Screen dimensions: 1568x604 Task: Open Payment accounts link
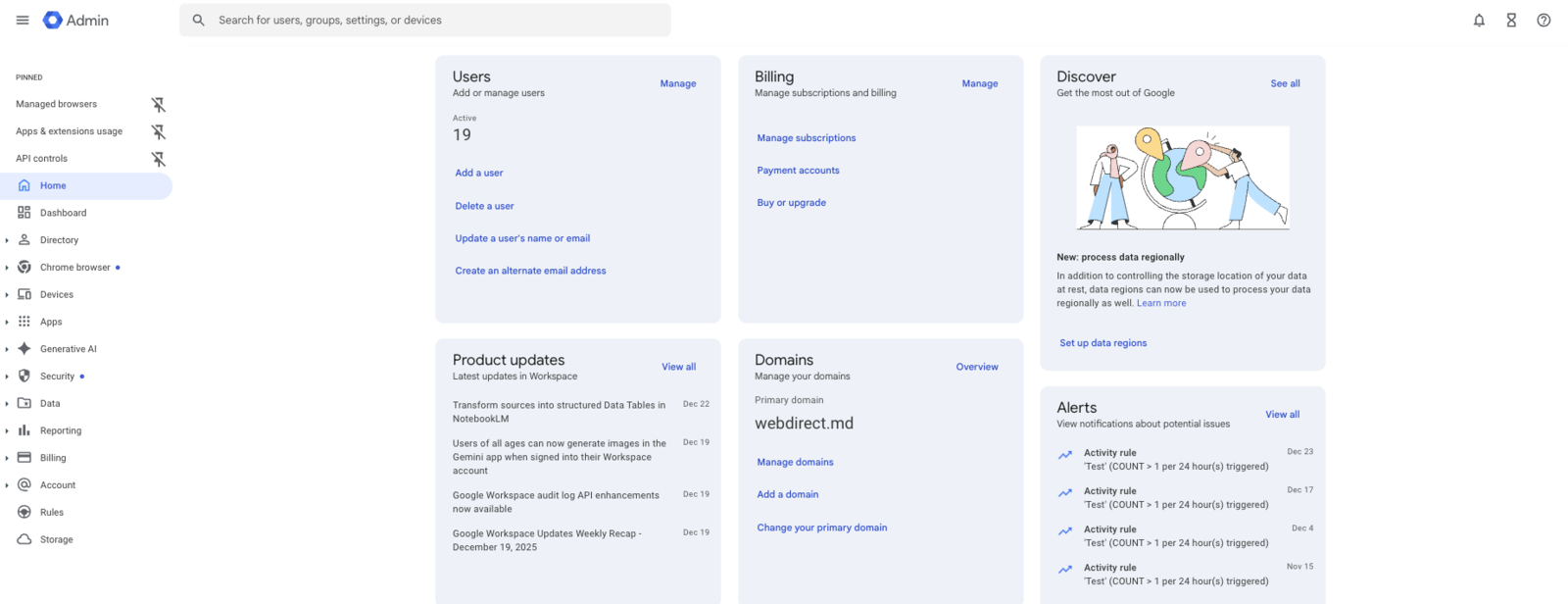tap(798, 171)
